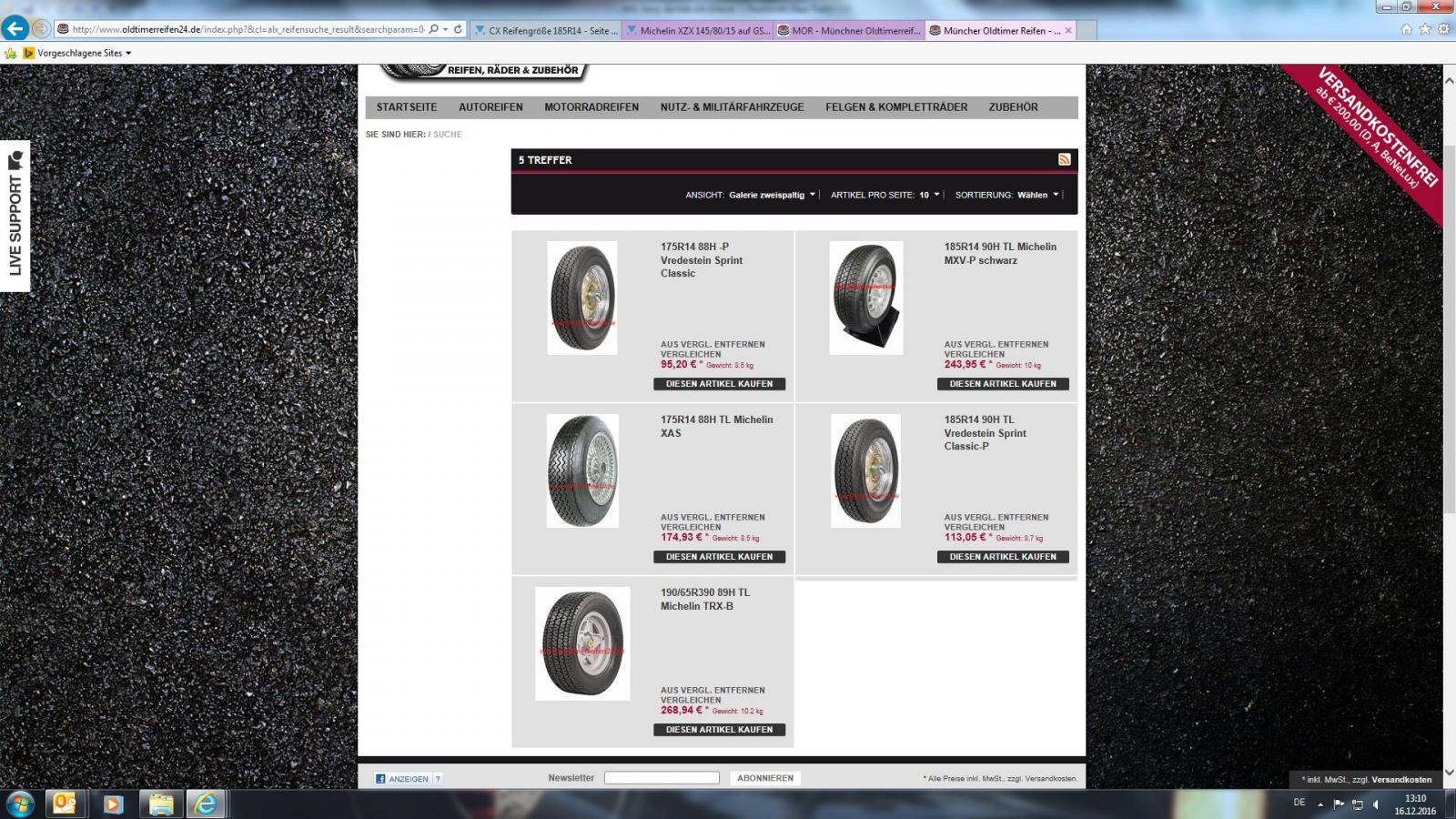1456x819 pixels.
Task: Go back using the browser back arrow
Action: tap(15, 28)
